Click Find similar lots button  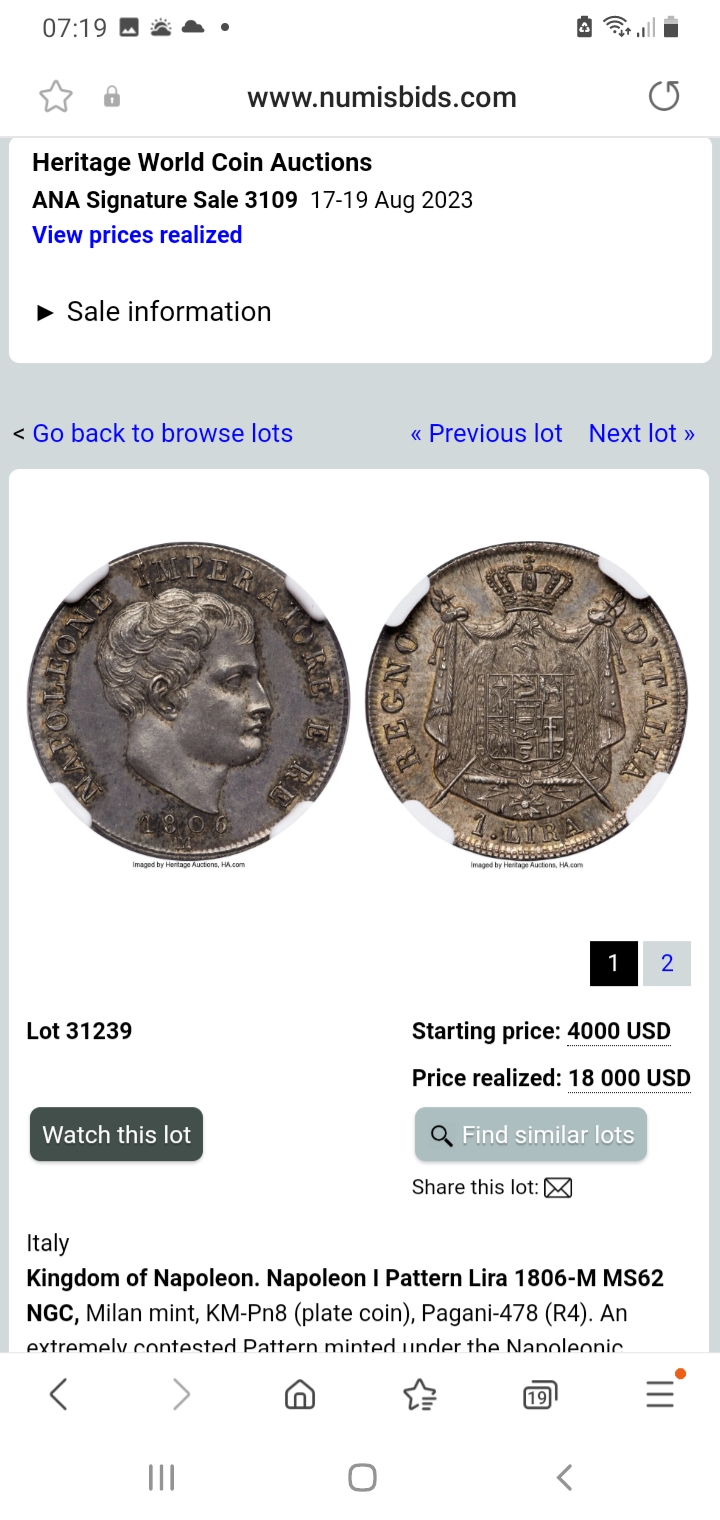(531, 1134)
